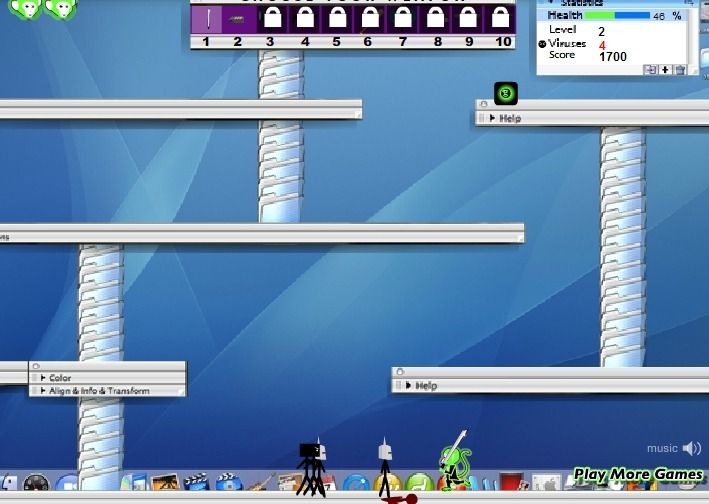Click the plus icon in Statistics panel
Viewport: 709px width, 504px height.
tap(665, 70)
